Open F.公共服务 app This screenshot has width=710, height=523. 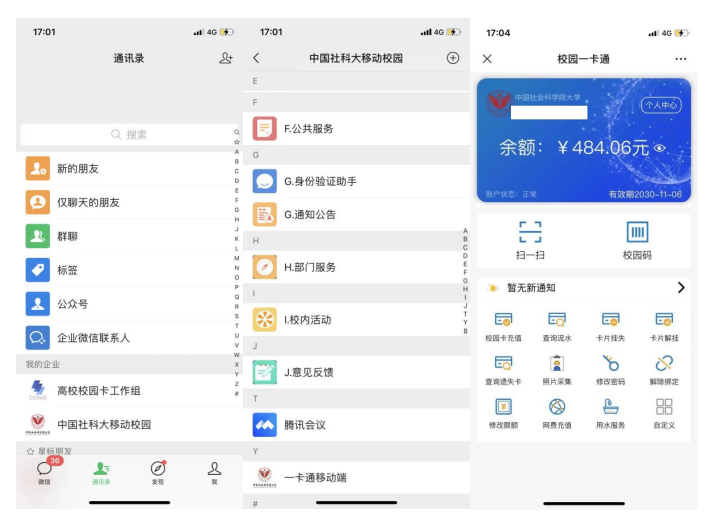[356, 129]
